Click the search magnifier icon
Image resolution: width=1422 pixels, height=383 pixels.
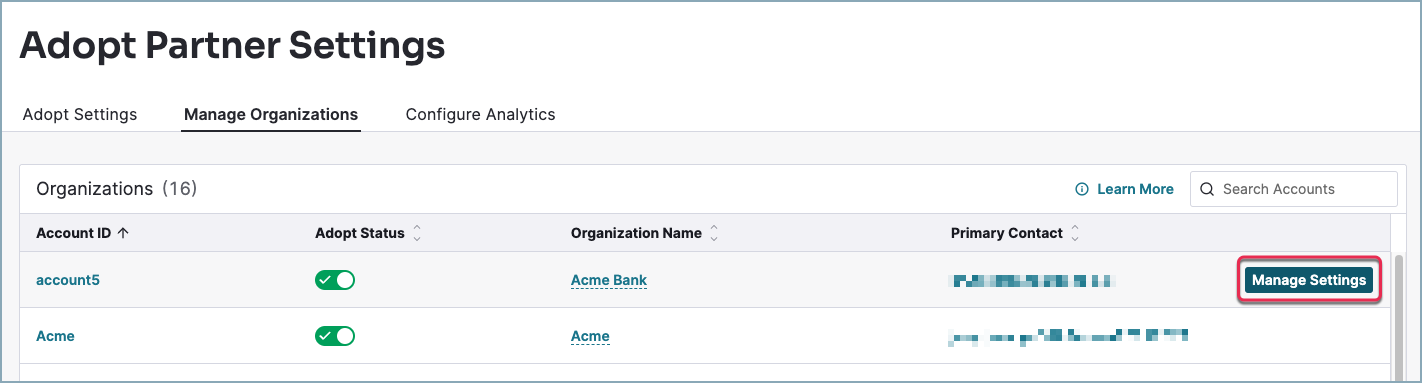[x=1207, y=189]
